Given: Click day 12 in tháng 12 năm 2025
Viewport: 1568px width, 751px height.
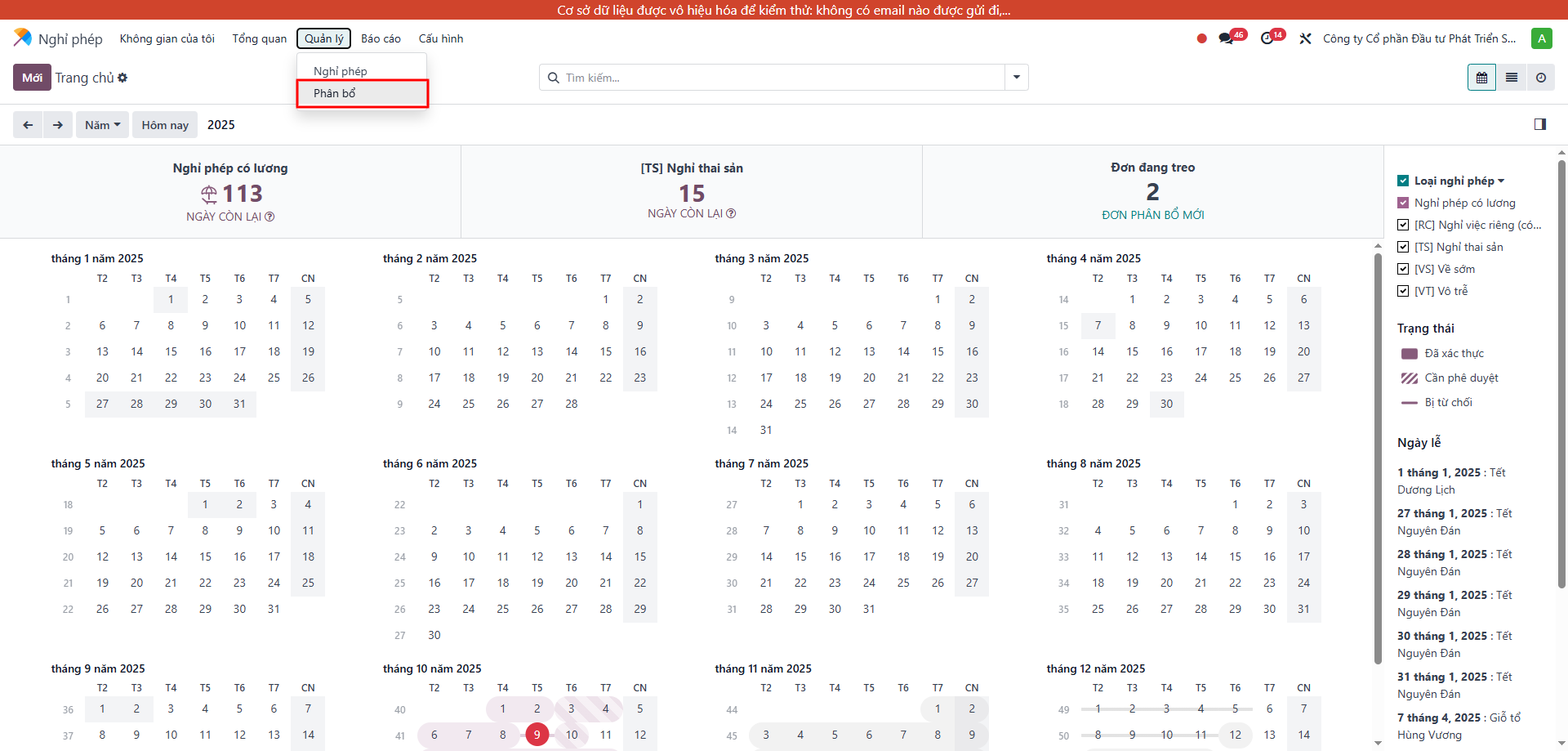Looking at the screenshot, I should tap(1235, 735).
